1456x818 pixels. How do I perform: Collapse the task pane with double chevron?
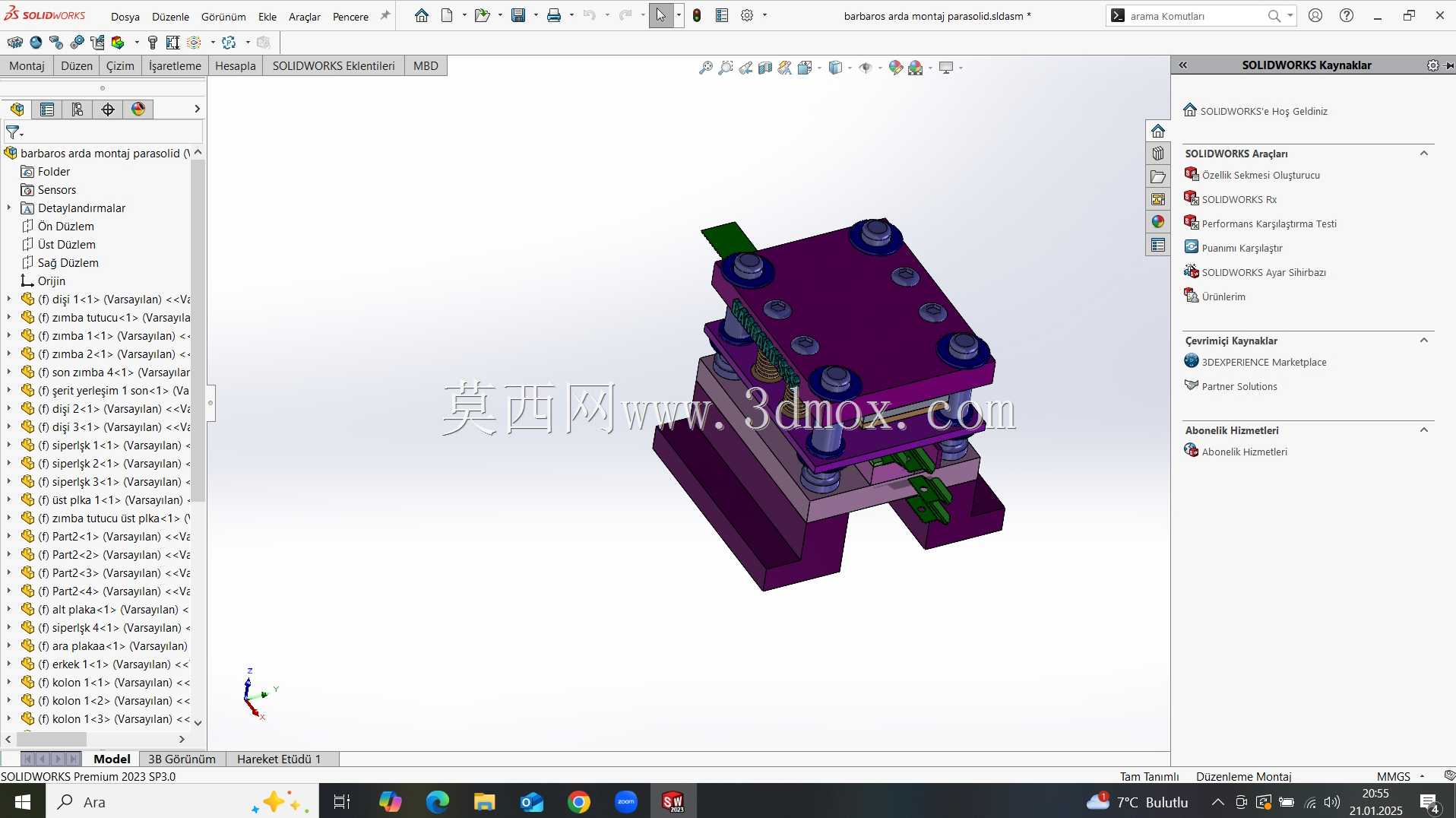pos(1183,65)
